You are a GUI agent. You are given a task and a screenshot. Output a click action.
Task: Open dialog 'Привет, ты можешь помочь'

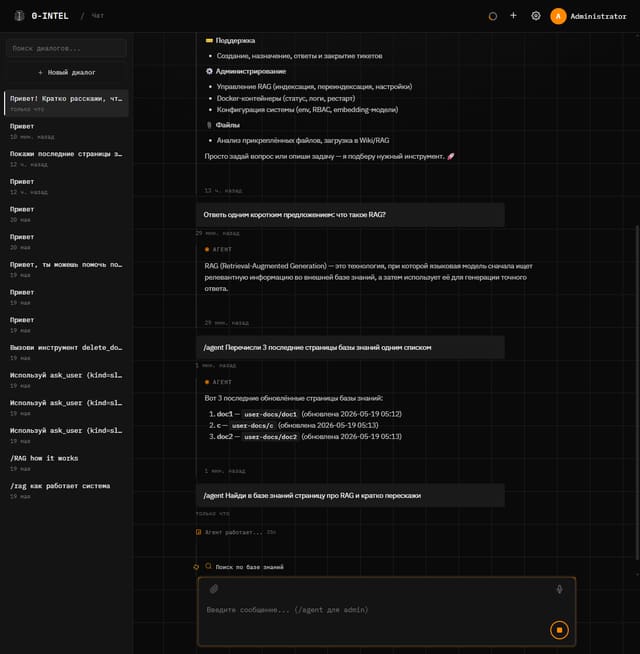pos(66,269)
